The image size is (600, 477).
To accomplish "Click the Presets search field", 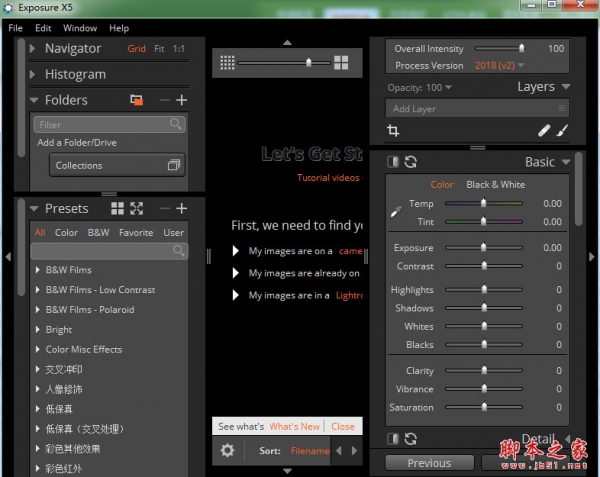I will 109,251.
